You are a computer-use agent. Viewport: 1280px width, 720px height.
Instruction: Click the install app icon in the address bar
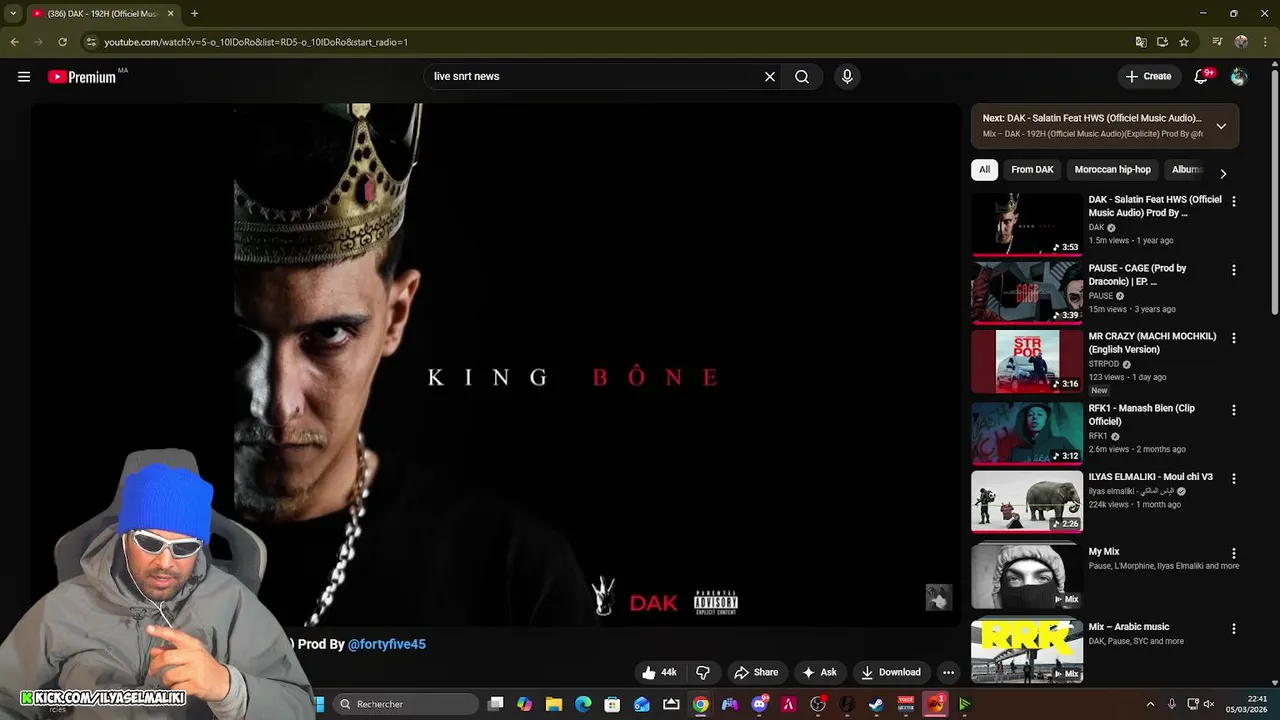1162,42
